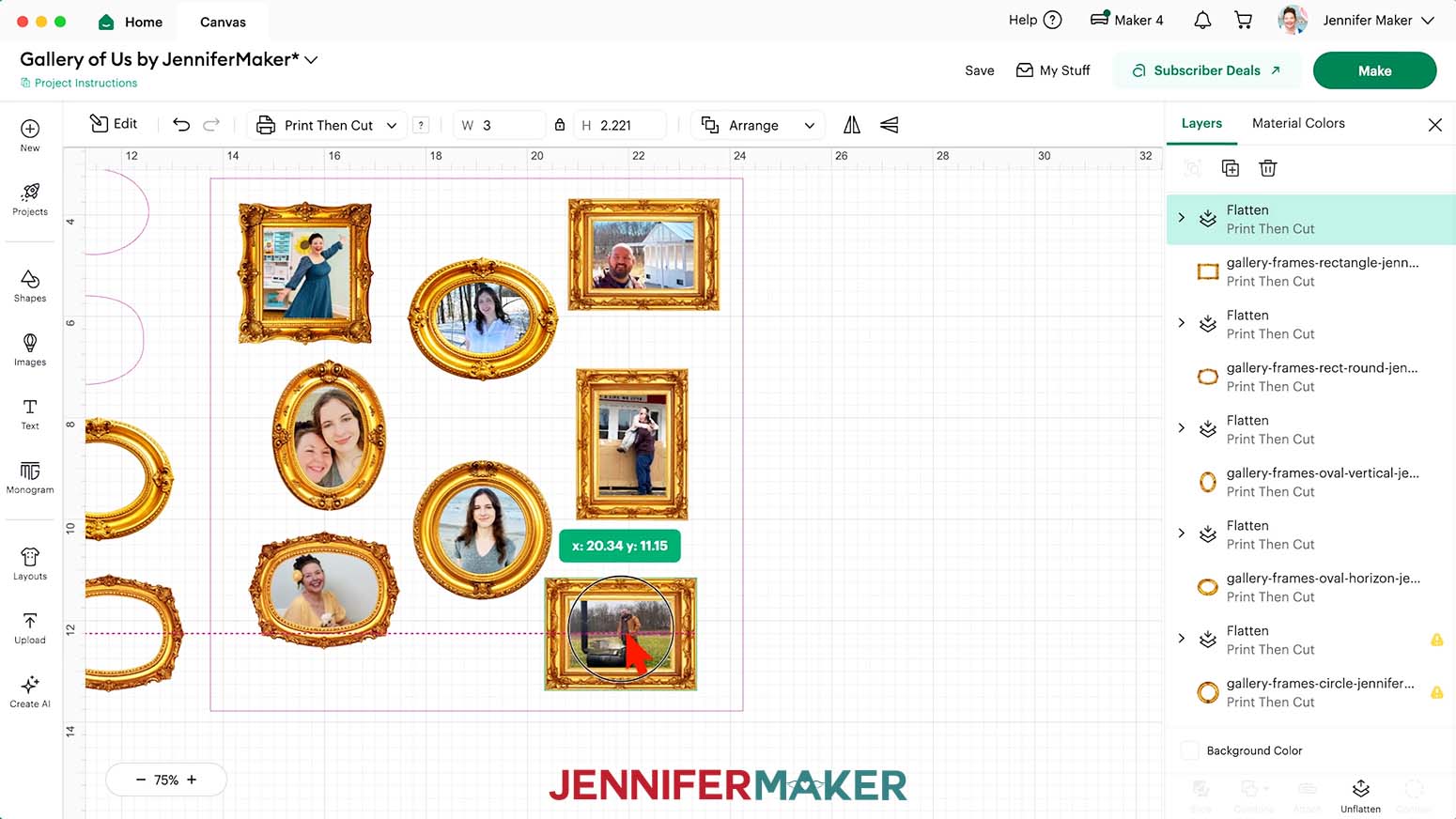Zoom out with the minus button
The height and width of the screenshot is (819, 1456).
coord(141,780)
